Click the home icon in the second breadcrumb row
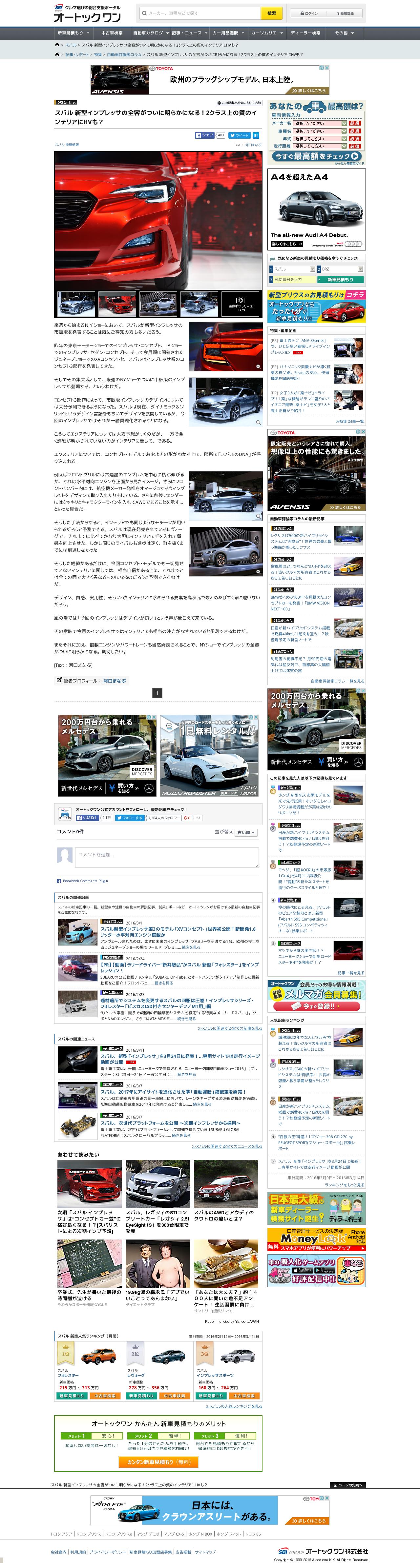 (x=57, y=54)
